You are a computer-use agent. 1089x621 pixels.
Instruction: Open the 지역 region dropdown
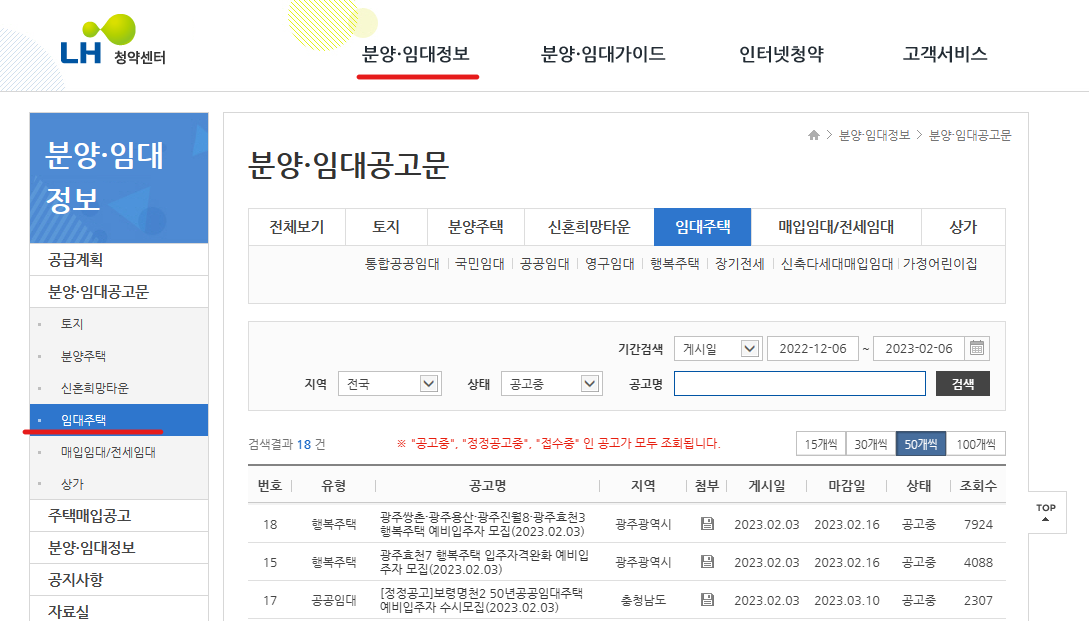click(389, 382)
